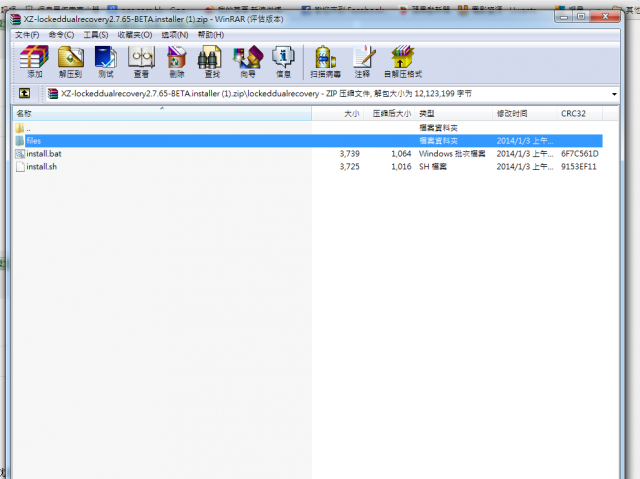Select the install.bat file icon

pos(20,154)
